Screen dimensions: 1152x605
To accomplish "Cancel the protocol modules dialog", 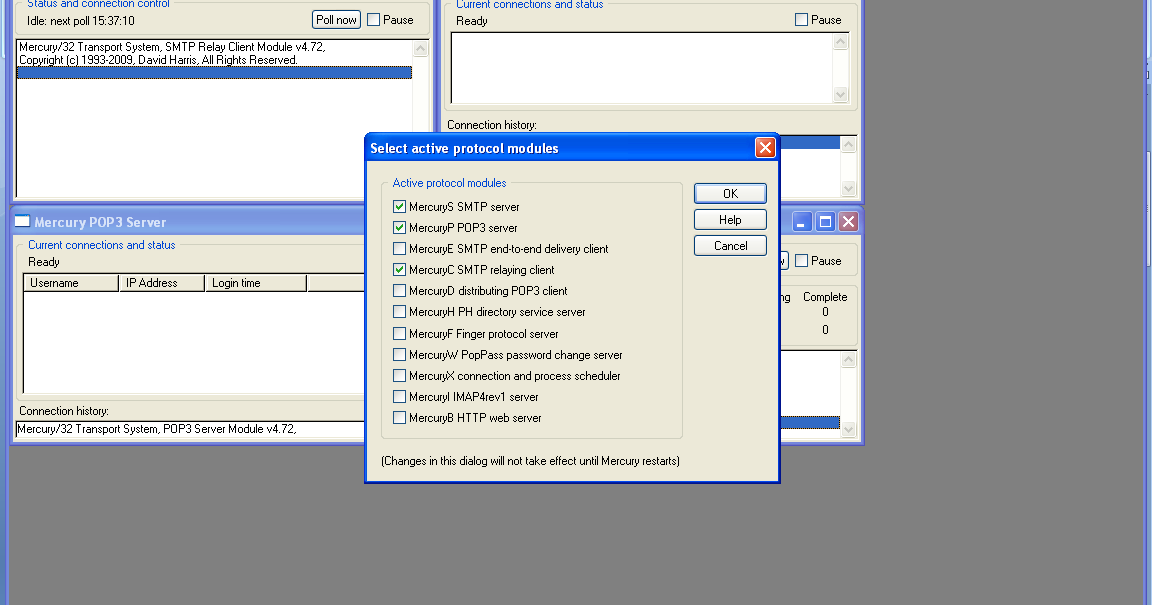I will point(730,246).
